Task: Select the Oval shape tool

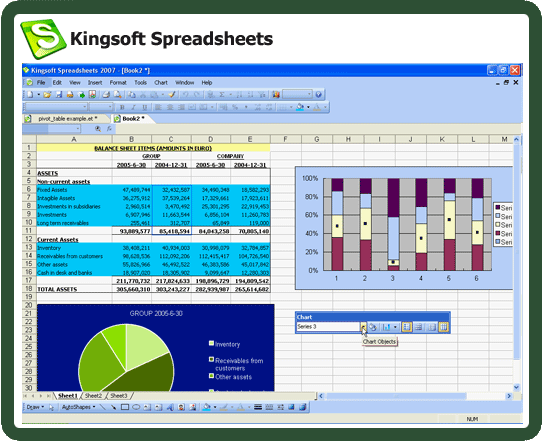Action: [x=136, y=407]
